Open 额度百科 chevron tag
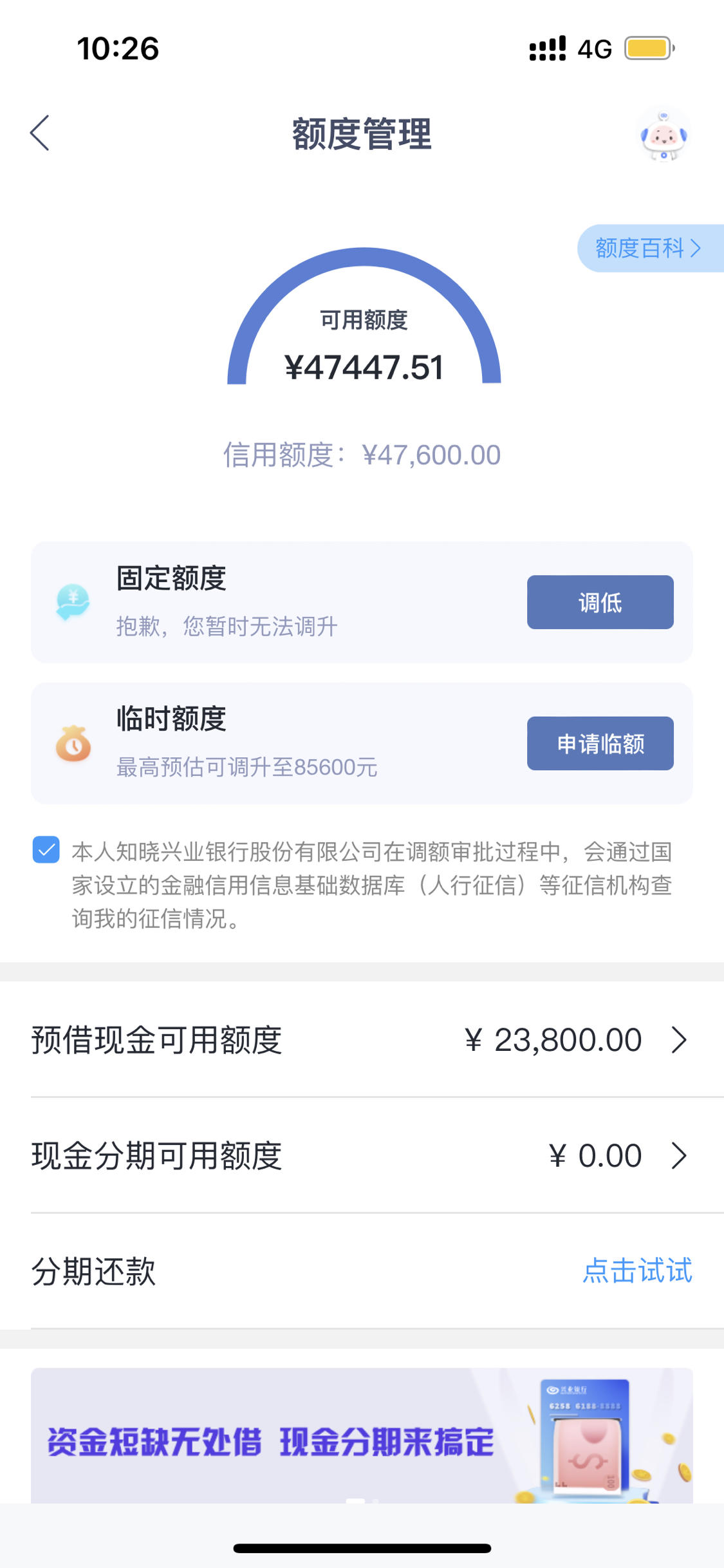 click(650, 248)
